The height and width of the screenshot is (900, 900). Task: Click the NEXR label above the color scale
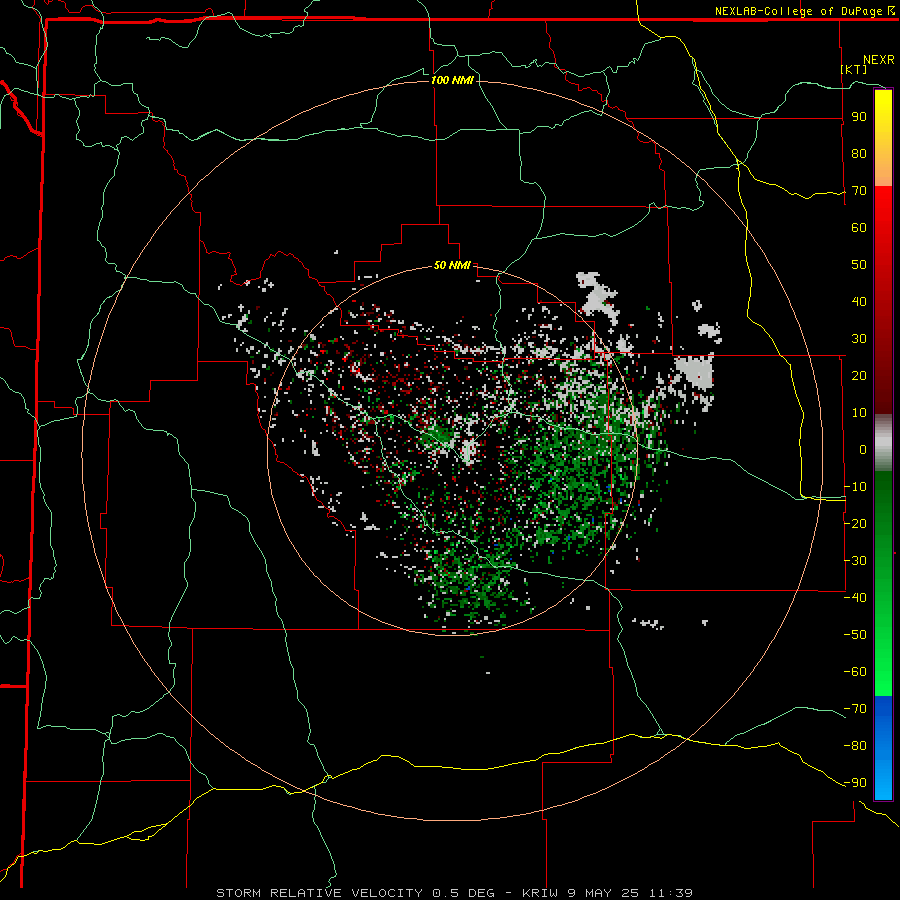point(879,60)
